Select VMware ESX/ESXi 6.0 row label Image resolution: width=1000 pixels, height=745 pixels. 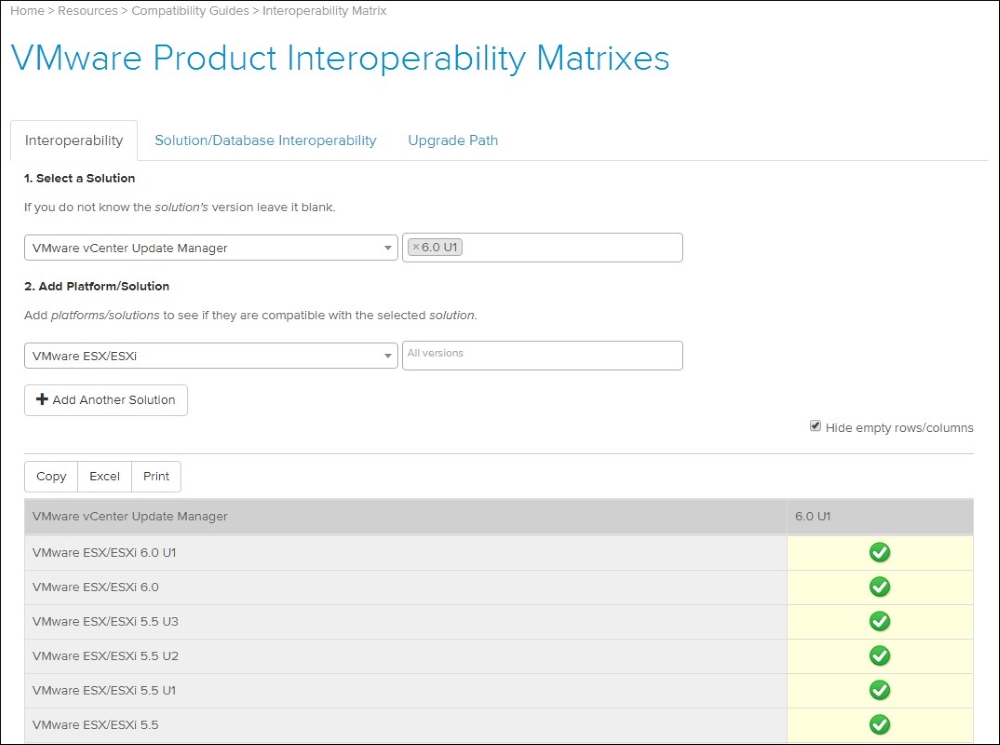(96, 587)
